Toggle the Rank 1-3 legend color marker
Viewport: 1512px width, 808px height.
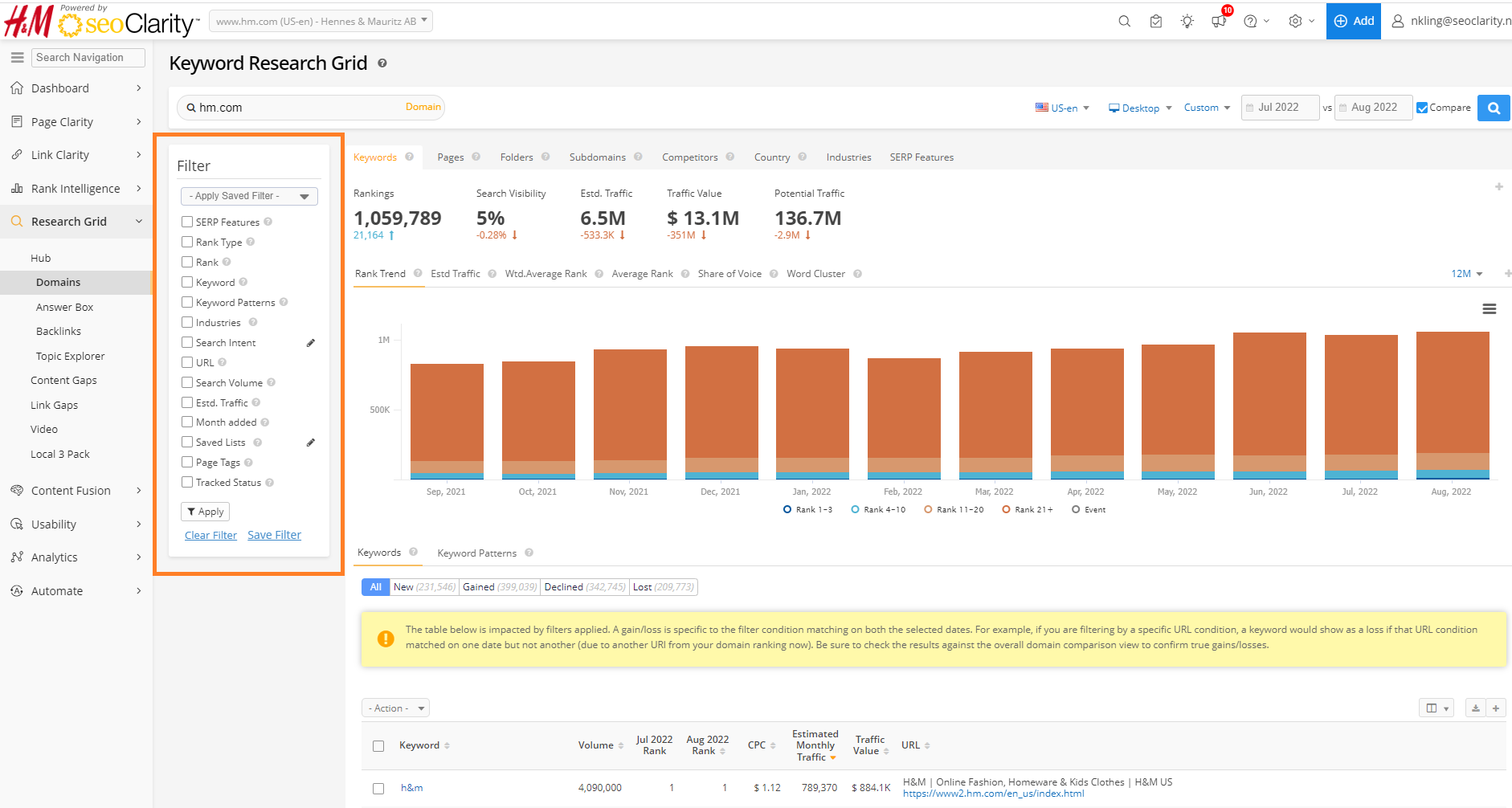[x=787, y=510]
